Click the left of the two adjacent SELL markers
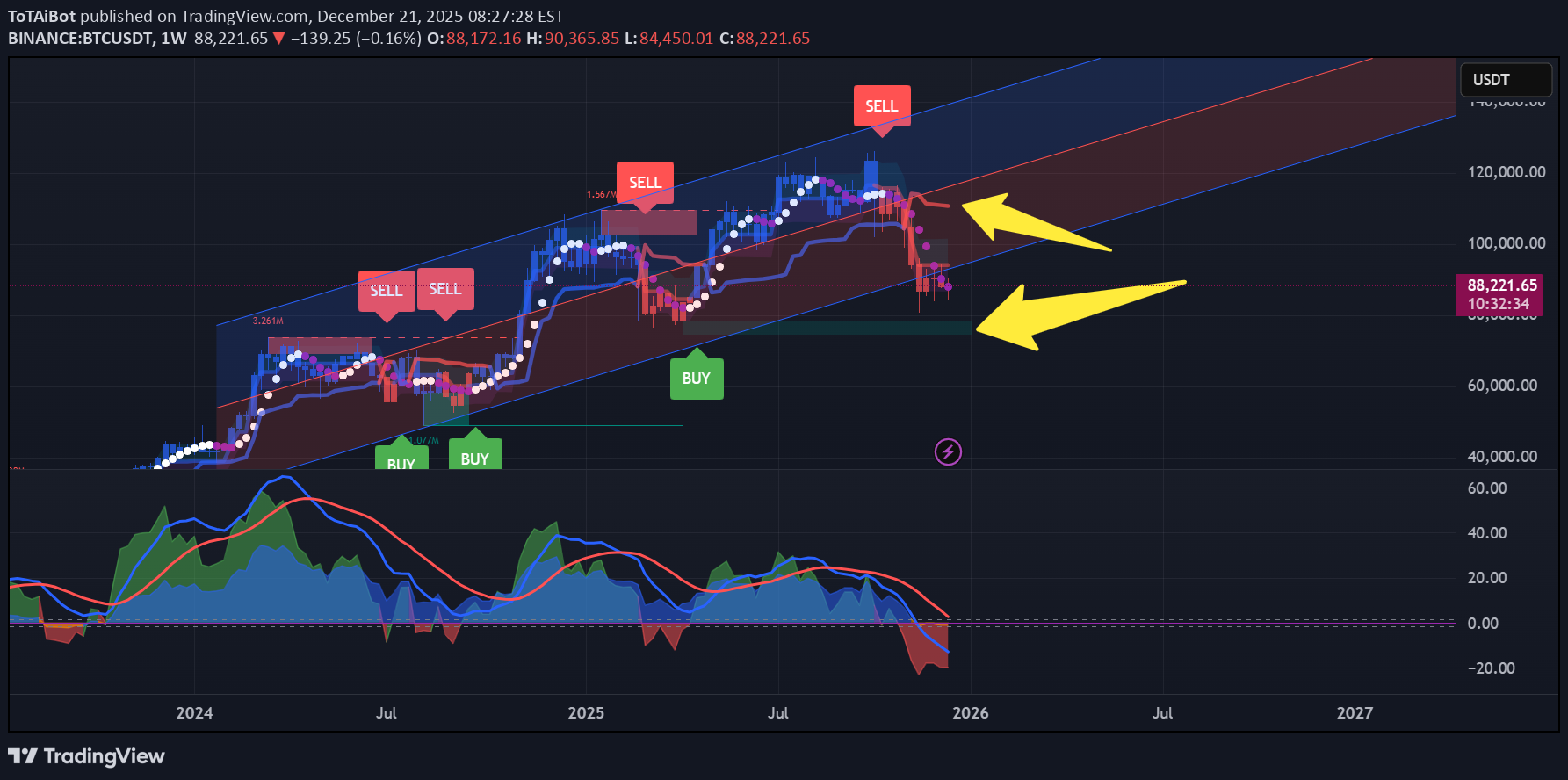 387,291
